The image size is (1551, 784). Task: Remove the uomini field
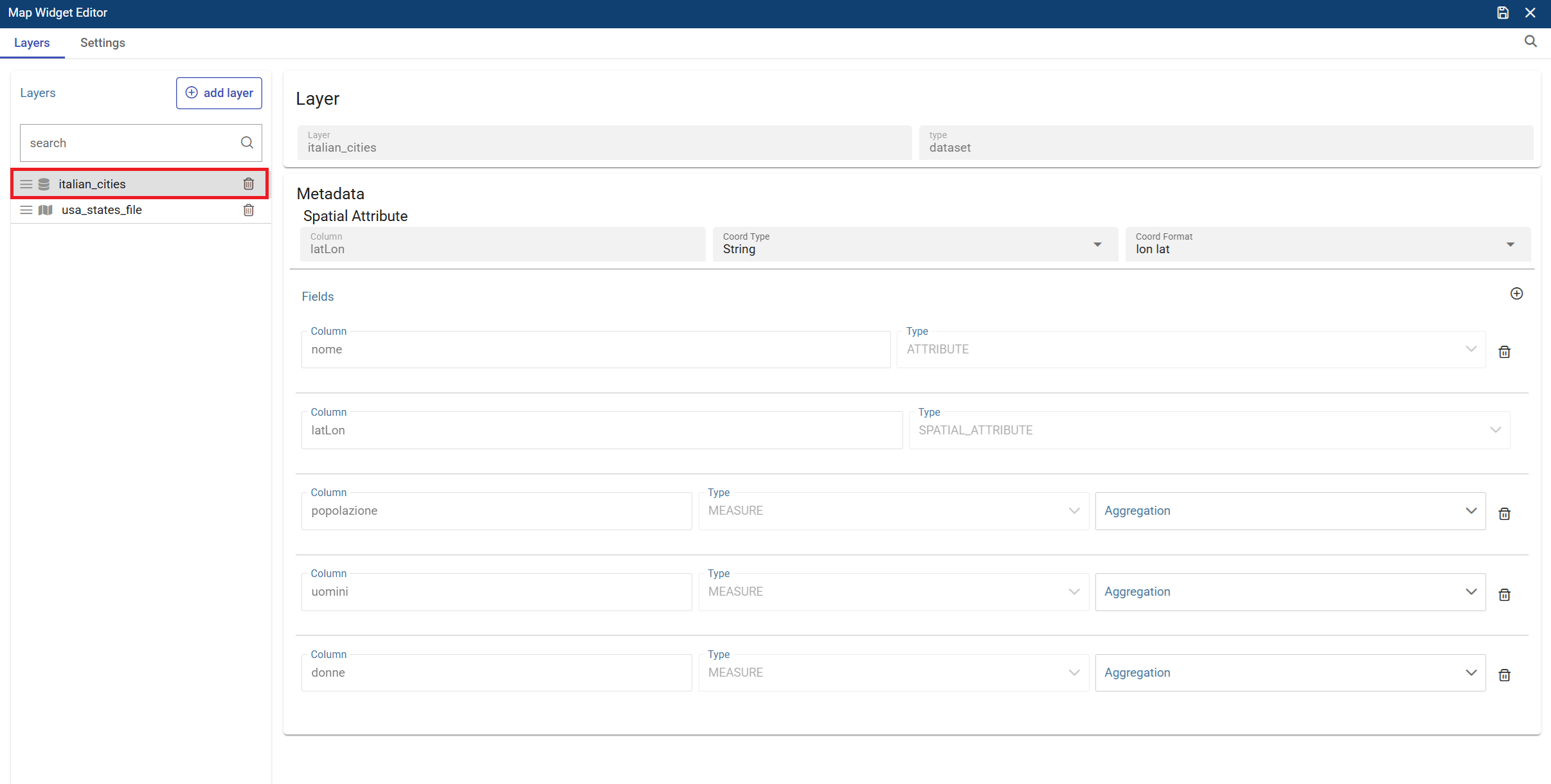(x=1505, y=594)
